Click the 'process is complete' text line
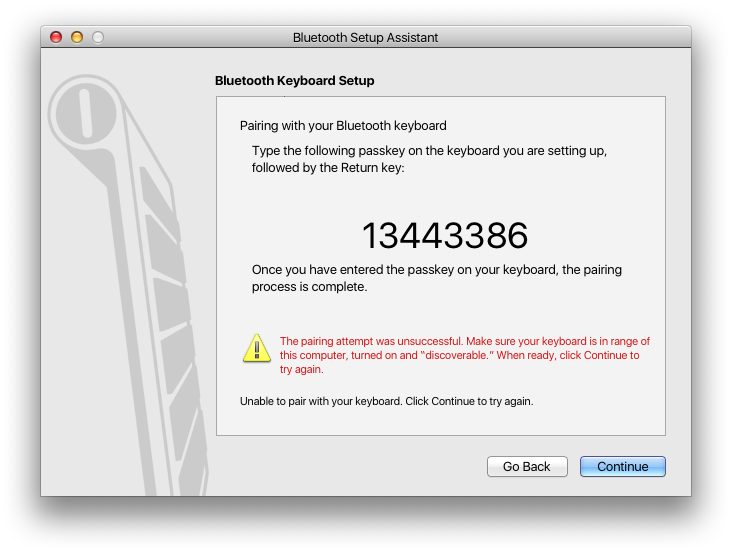Screen dimensions: 732x552 click(x=310, y=287)
